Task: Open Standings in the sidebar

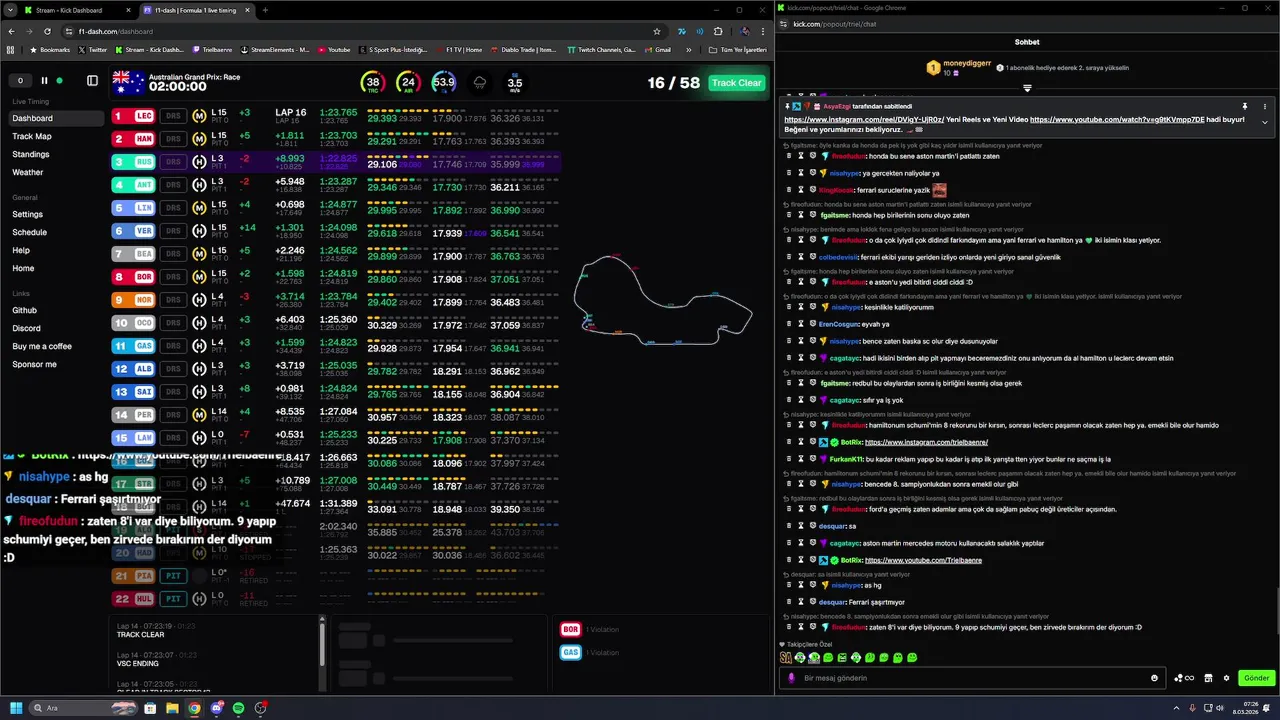Action: coord(31,154)
